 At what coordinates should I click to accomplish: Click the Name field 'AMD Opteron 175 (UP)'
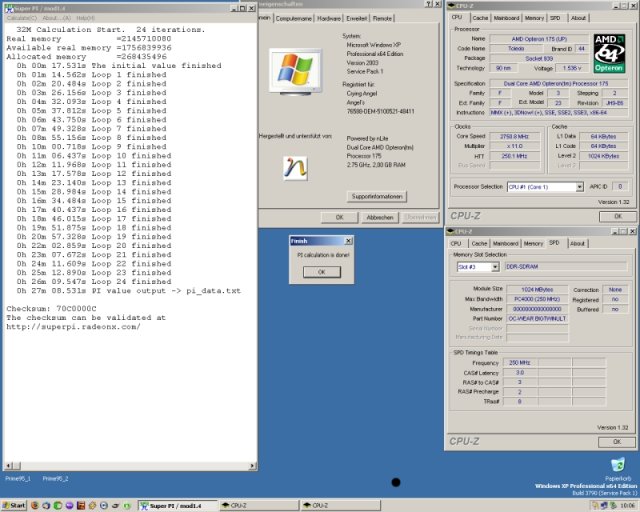539,39
